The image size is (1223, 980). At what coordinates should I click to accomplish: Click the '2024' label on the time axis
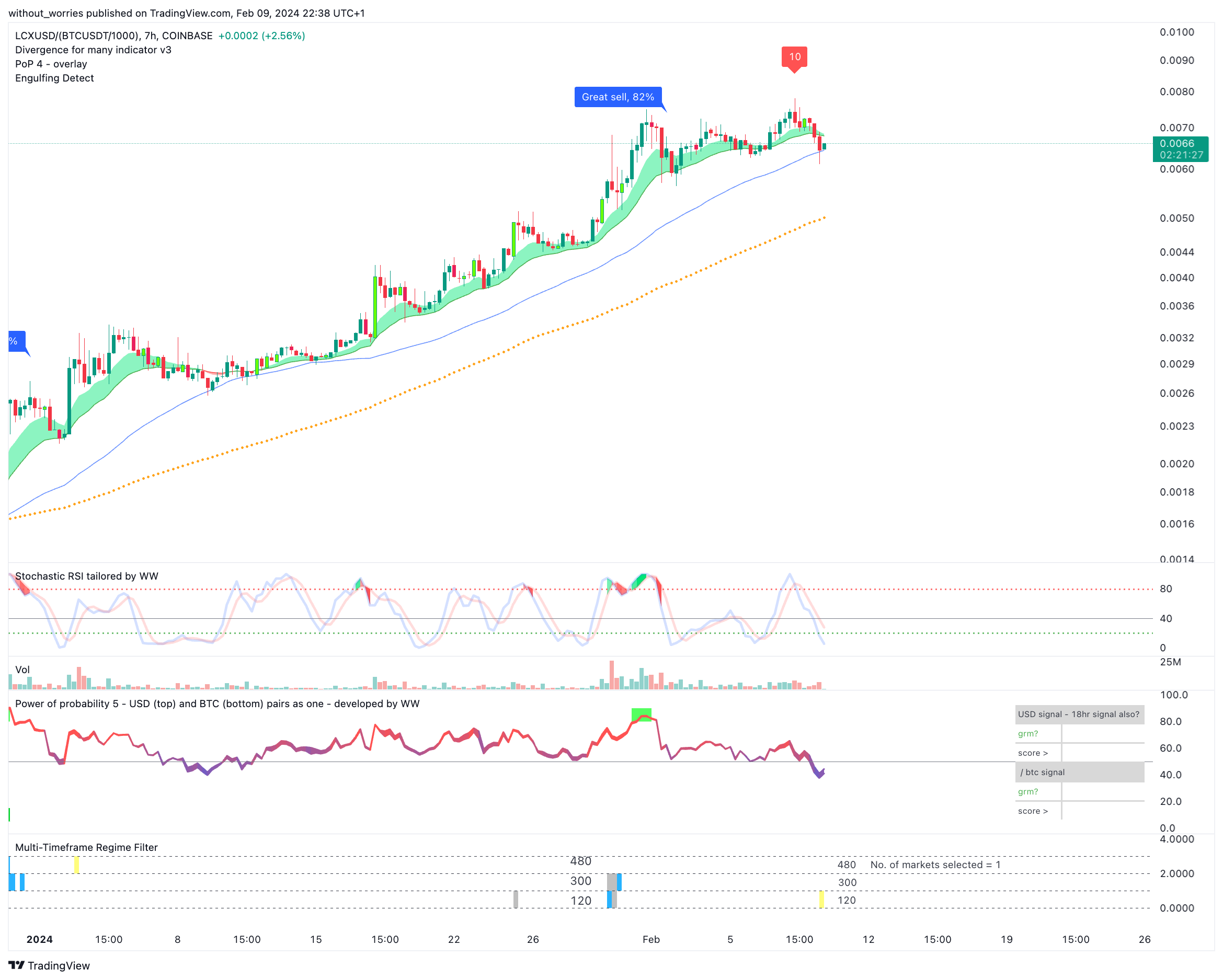[40, 939]
